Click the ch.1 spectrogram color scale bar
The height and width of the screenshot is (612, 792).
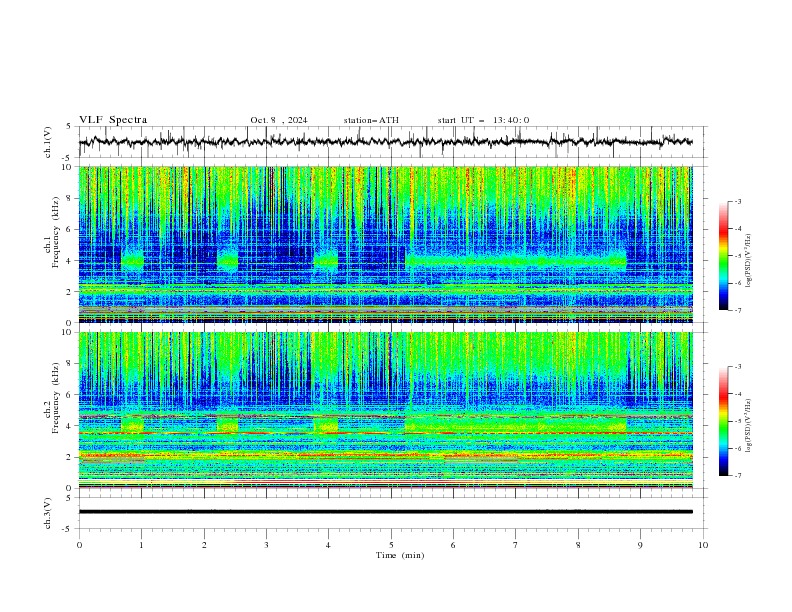point(724,256)
